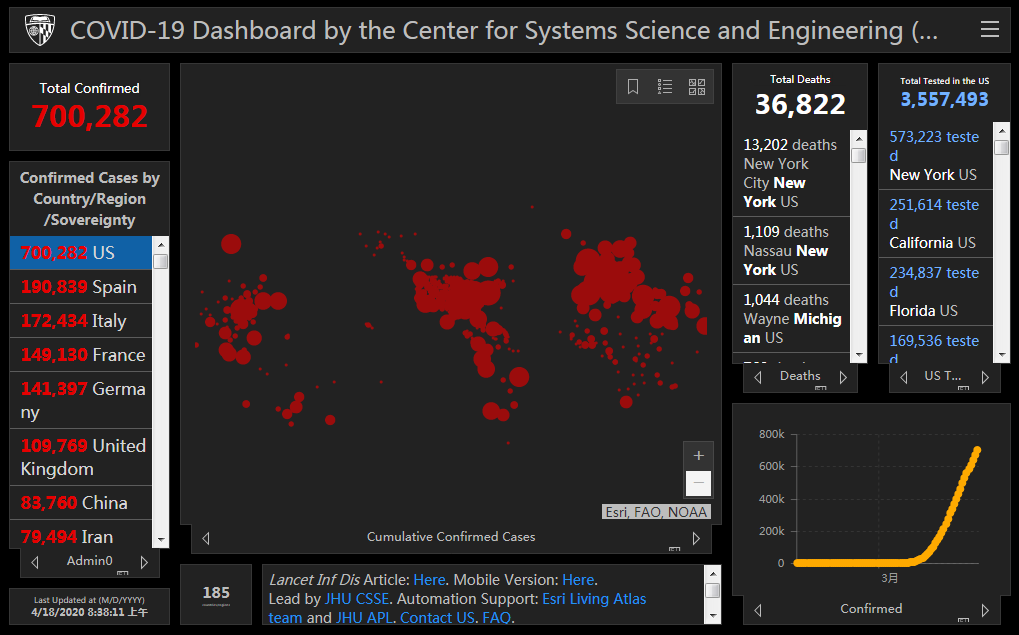The width and height of the screenshot is (1019, 635).
Task: Advance to next US testing panel
Action: (x=985, y=377)
